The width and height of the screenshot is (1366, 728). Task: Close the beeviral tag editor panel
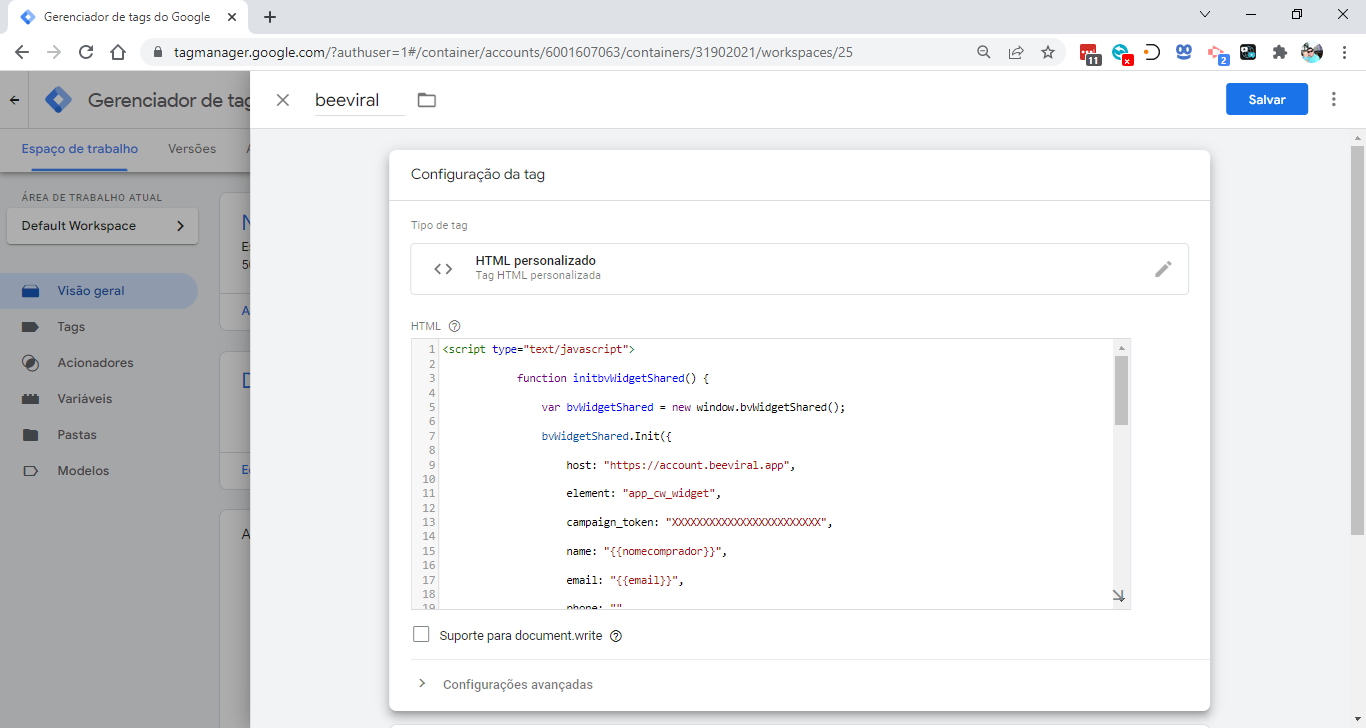[283, 100]
